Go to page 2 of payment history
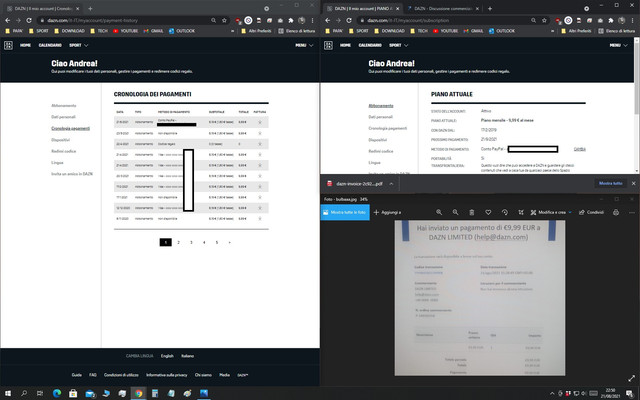The width and height of the screenshot is (640, 400). pos(178,242)
